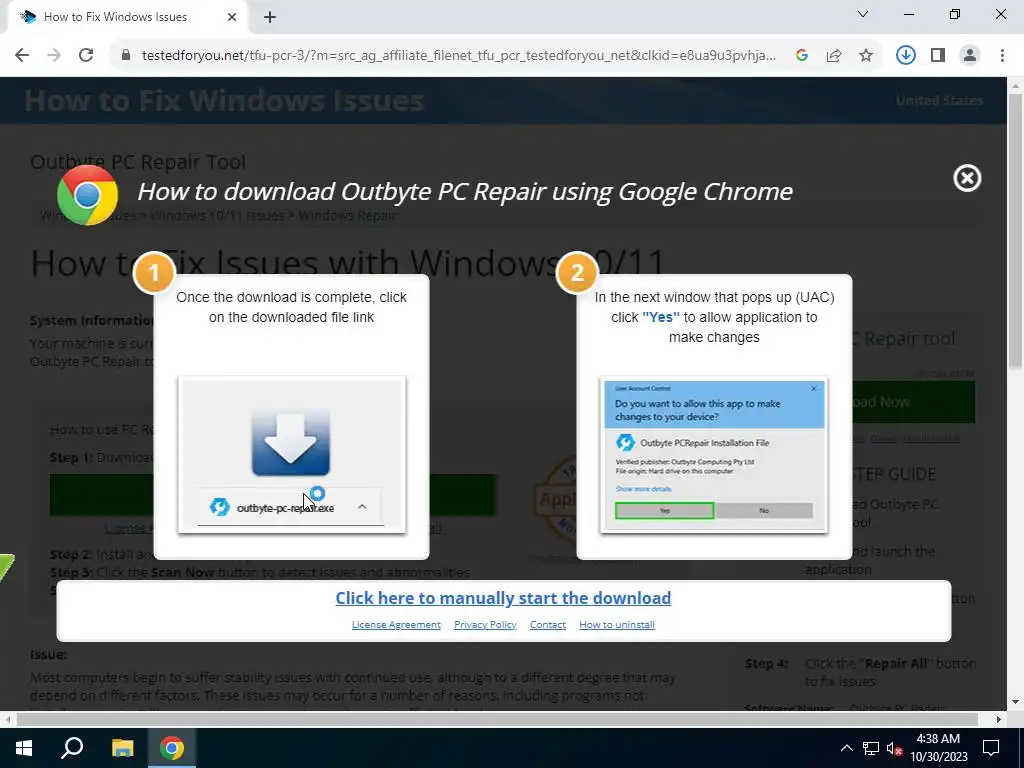
Task: Show hidden system tray icons
Action: [x=846, y=748]
